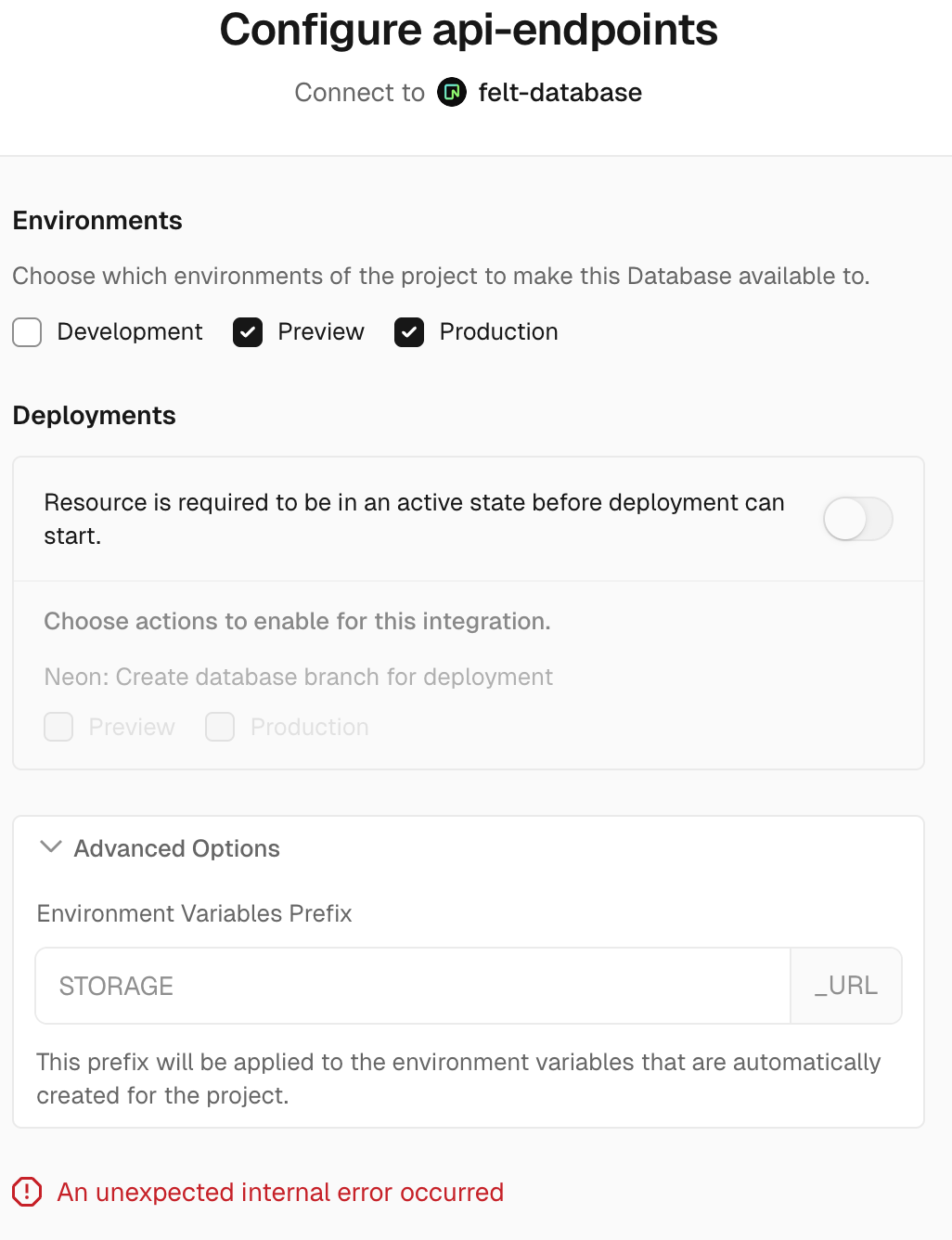The height and width of the screenshot is (1240, 952).
Task: Collapse Advanced Options using chevron arrow
Action: [51, 847]
